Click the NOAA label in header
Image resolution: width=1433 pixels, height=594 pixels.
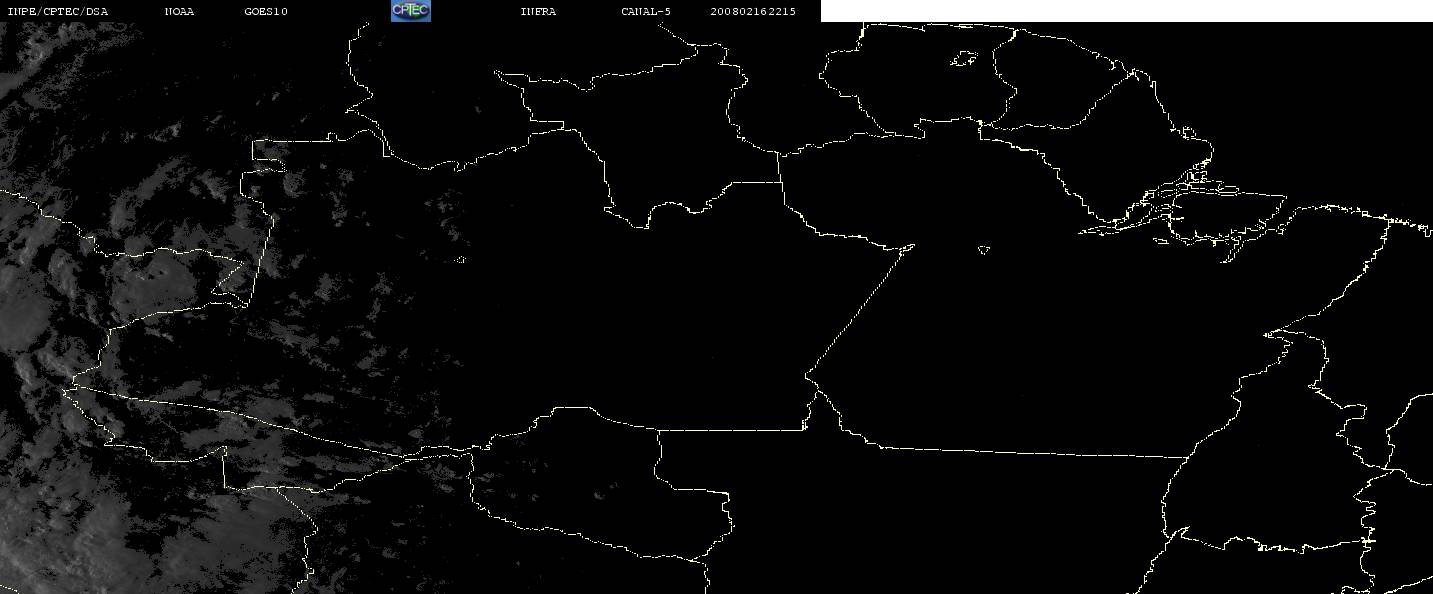[179, 12]
